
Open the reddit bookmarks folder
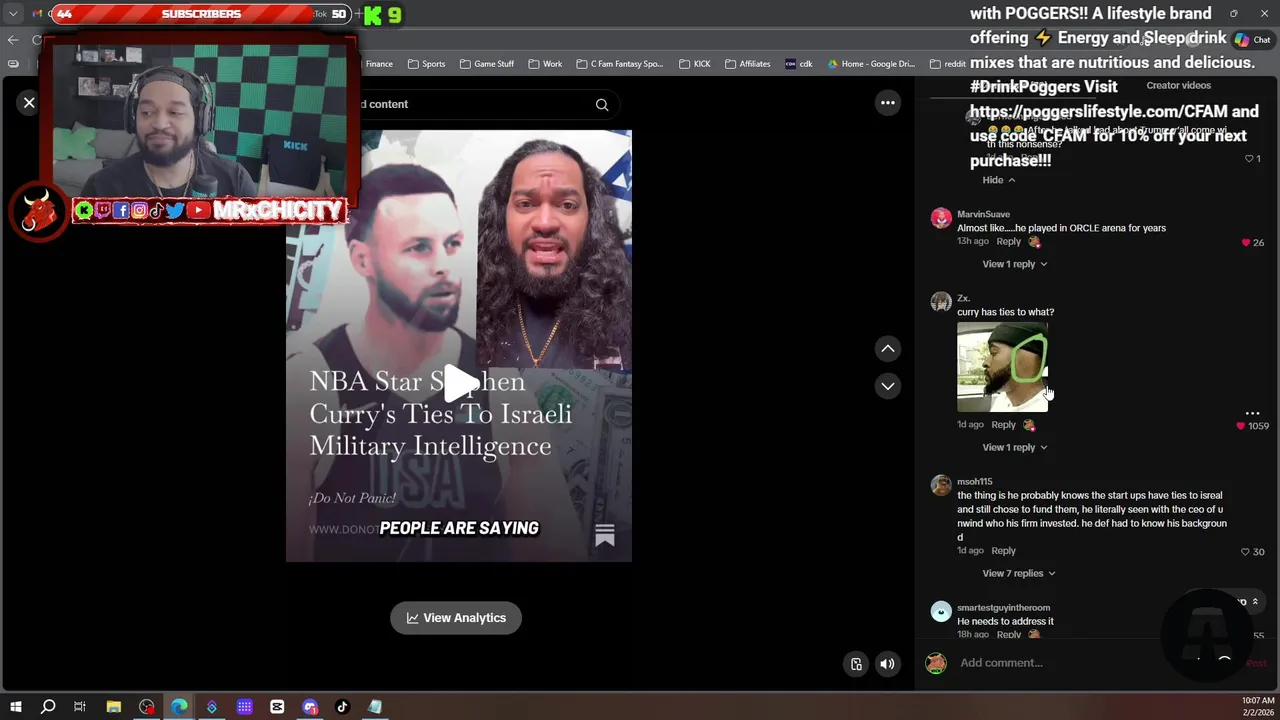pos(948,64)
